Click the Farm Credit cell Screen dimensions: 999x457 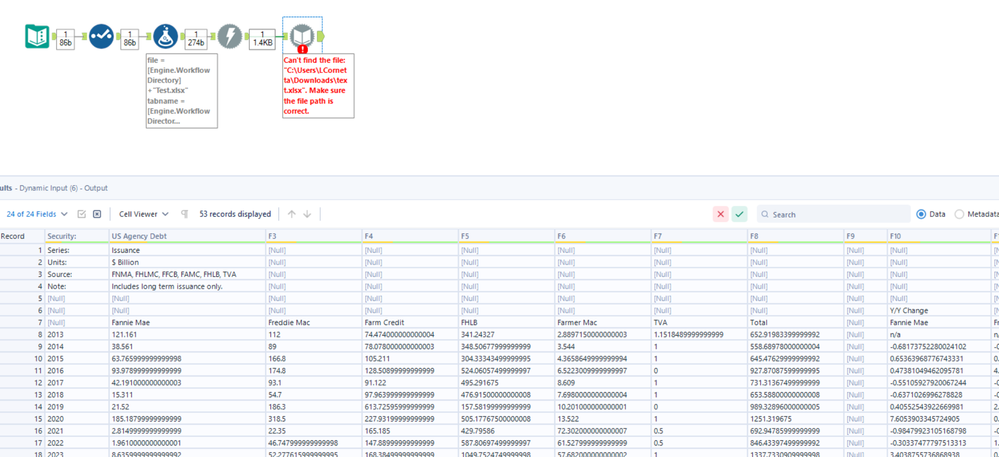pyautogui.click(x=410, y=323)
